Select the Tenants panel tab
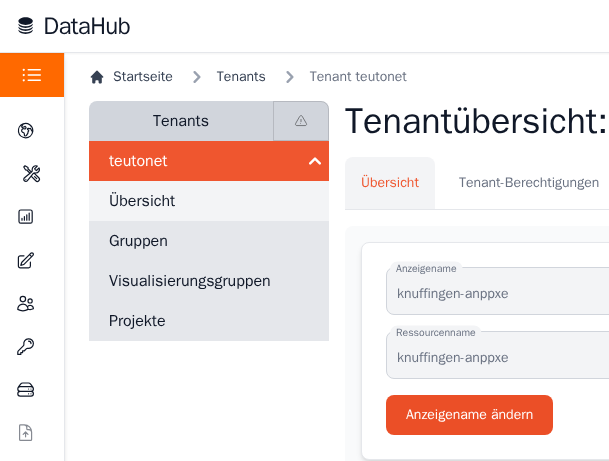Screen dimensions: 609x461 (x=181, y=121)
